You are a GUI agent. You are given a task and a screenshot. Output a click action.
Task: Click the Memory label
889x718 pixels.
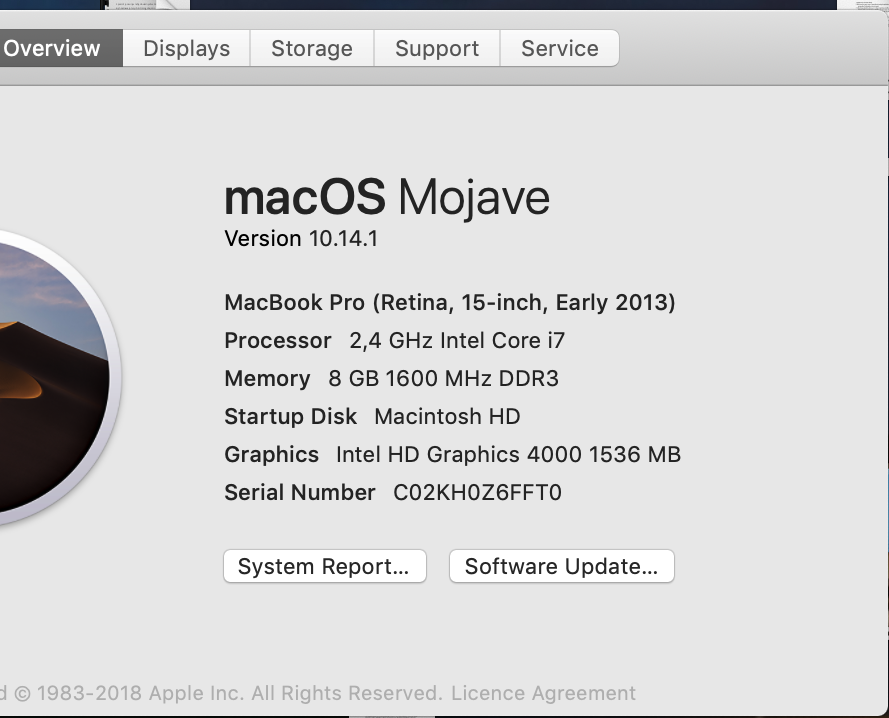coord(268,379)
